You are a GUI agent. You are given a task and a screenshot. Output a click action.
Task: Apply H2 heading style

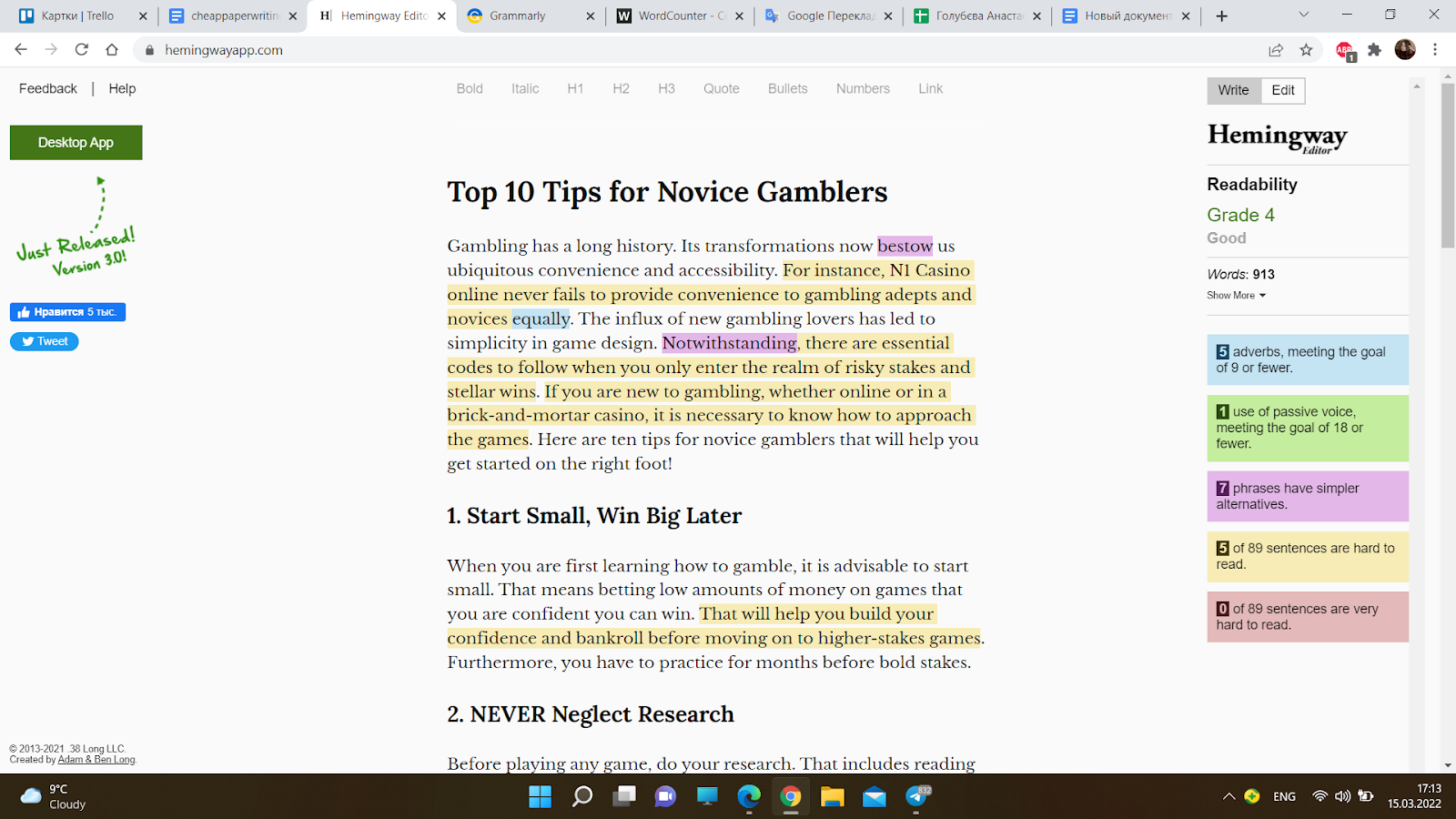[621, 88]
